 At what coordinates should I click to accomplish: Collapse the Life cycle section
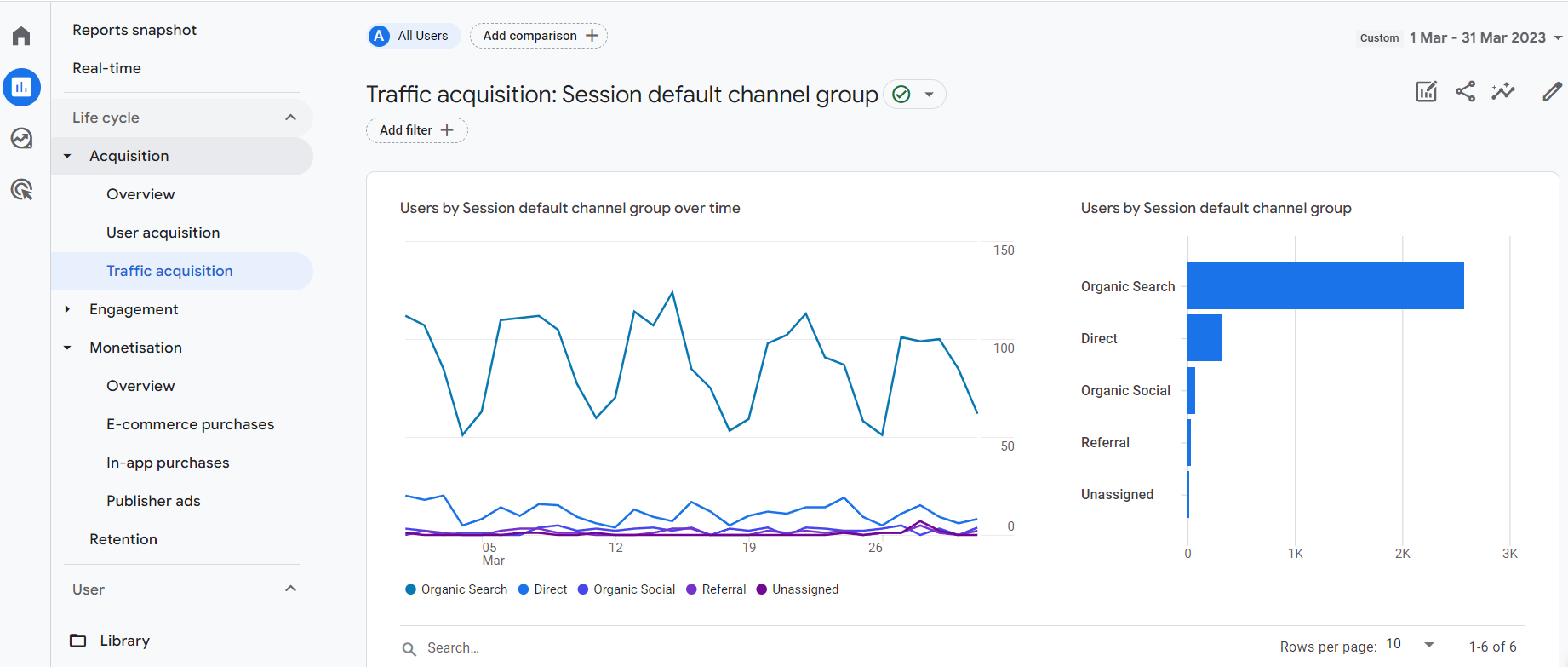click(290, 118)
